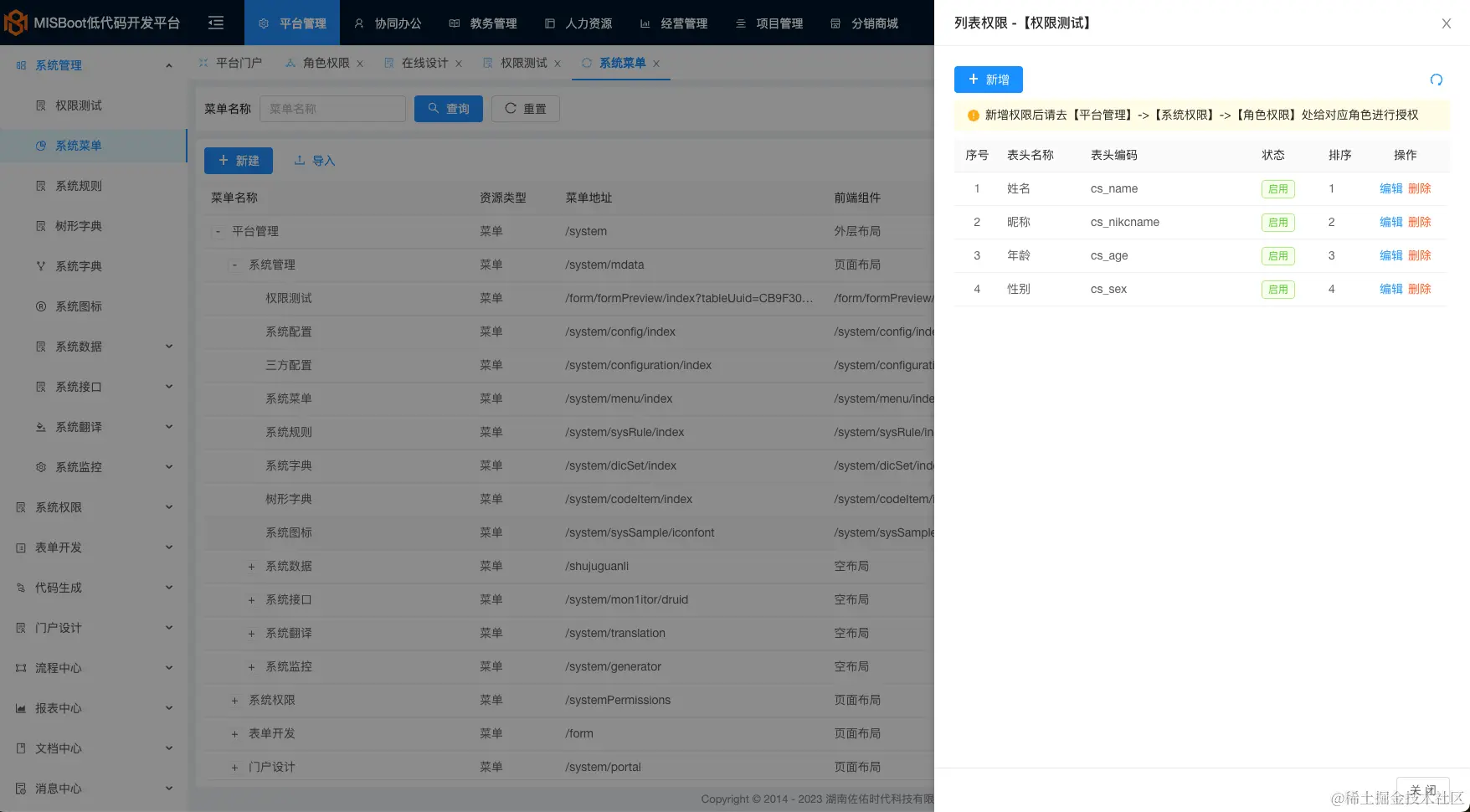1470x812 pixels.
Task: Select the 权限测试 sidebar icon
Action: point(40,105)
